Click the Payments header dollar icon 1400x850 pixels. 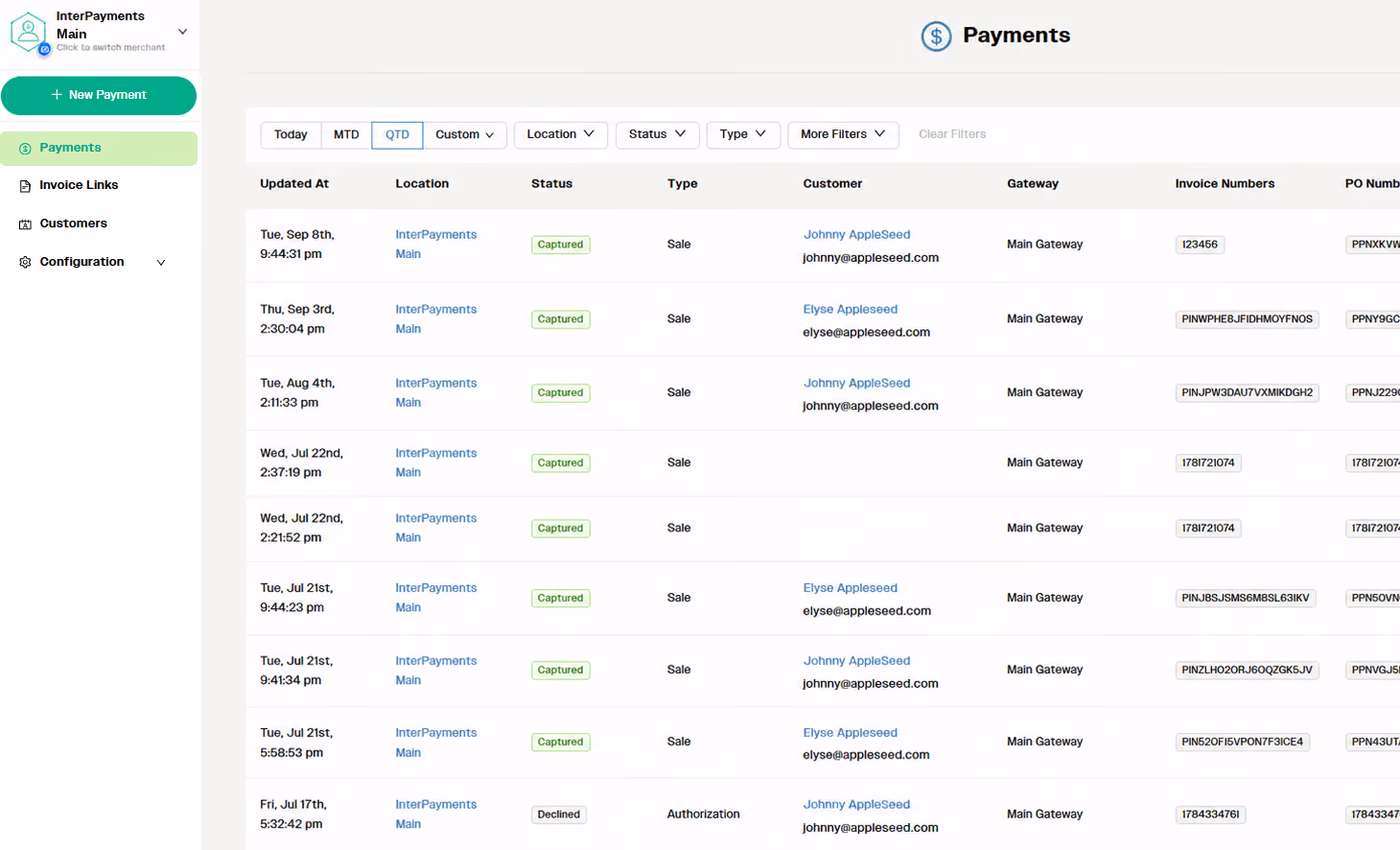pos(936,36)
